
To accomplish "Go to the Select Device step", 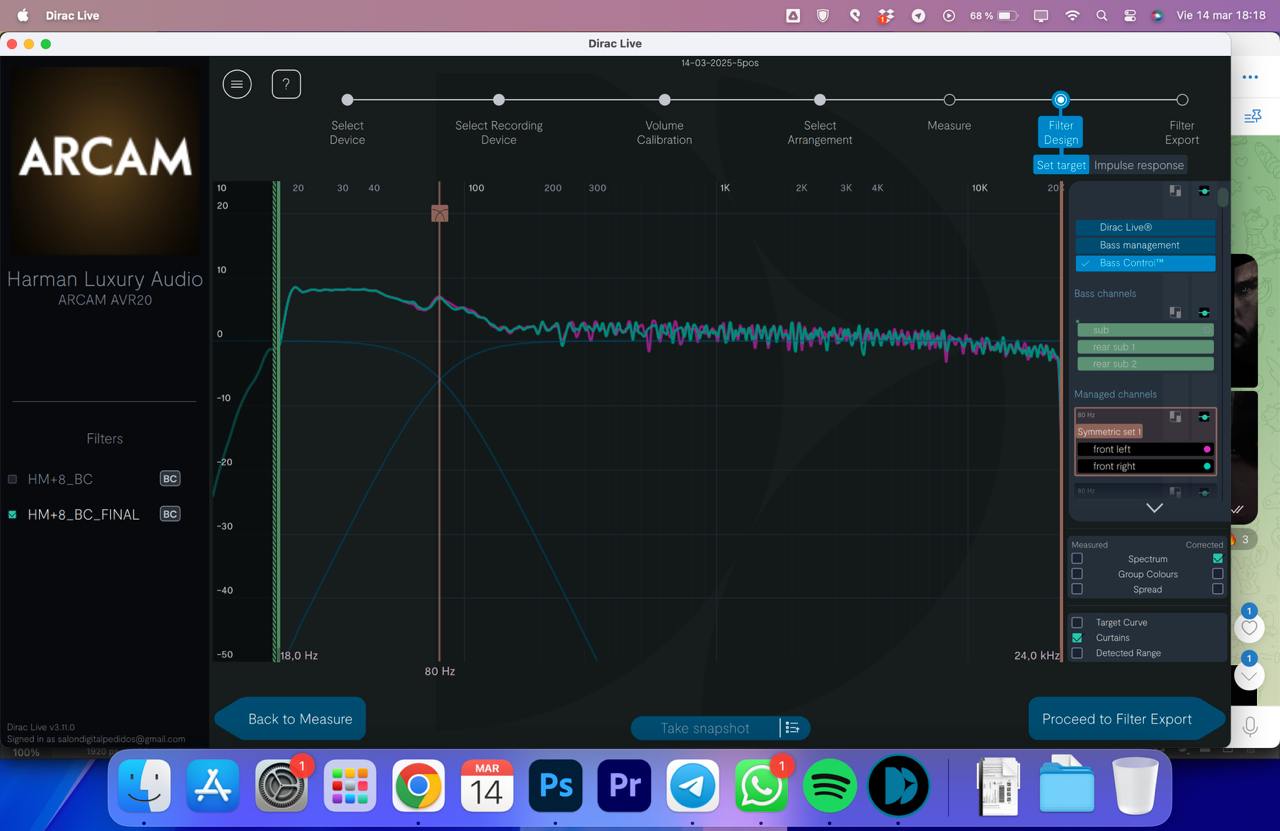I will click(x=347, y=100).
